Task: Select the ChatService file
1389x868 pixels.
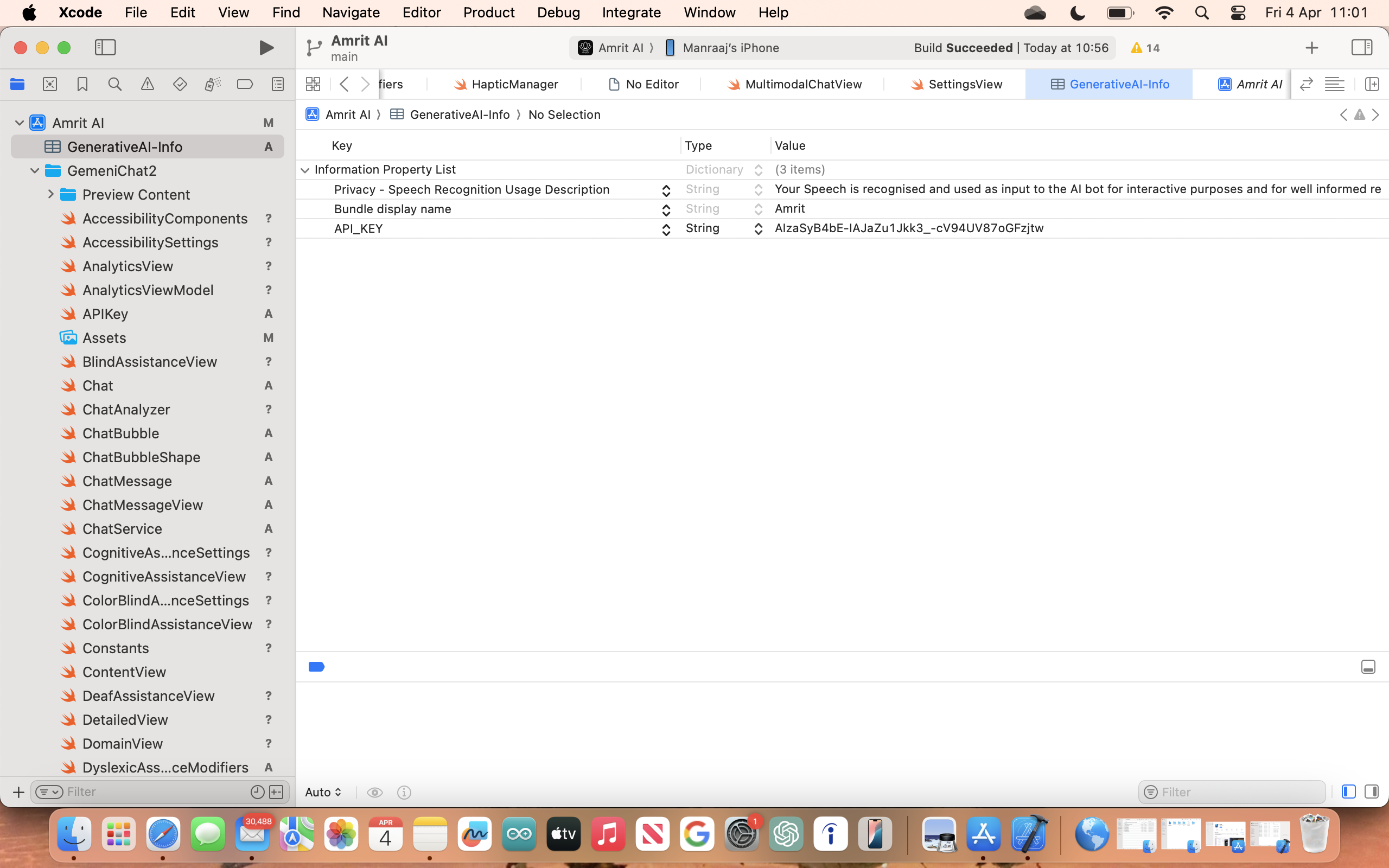Action: coord(122,529)
